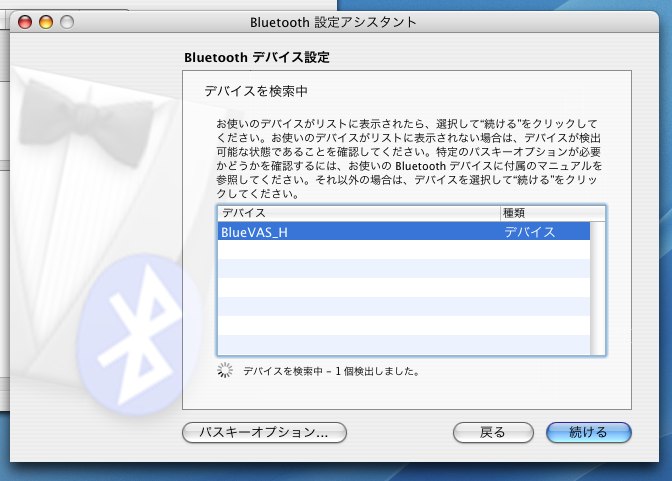Viewport: 672px width, 481px height.
Task: Close the Bluetooth 設定アシスタント window
Action: click(x=25, y=21)
